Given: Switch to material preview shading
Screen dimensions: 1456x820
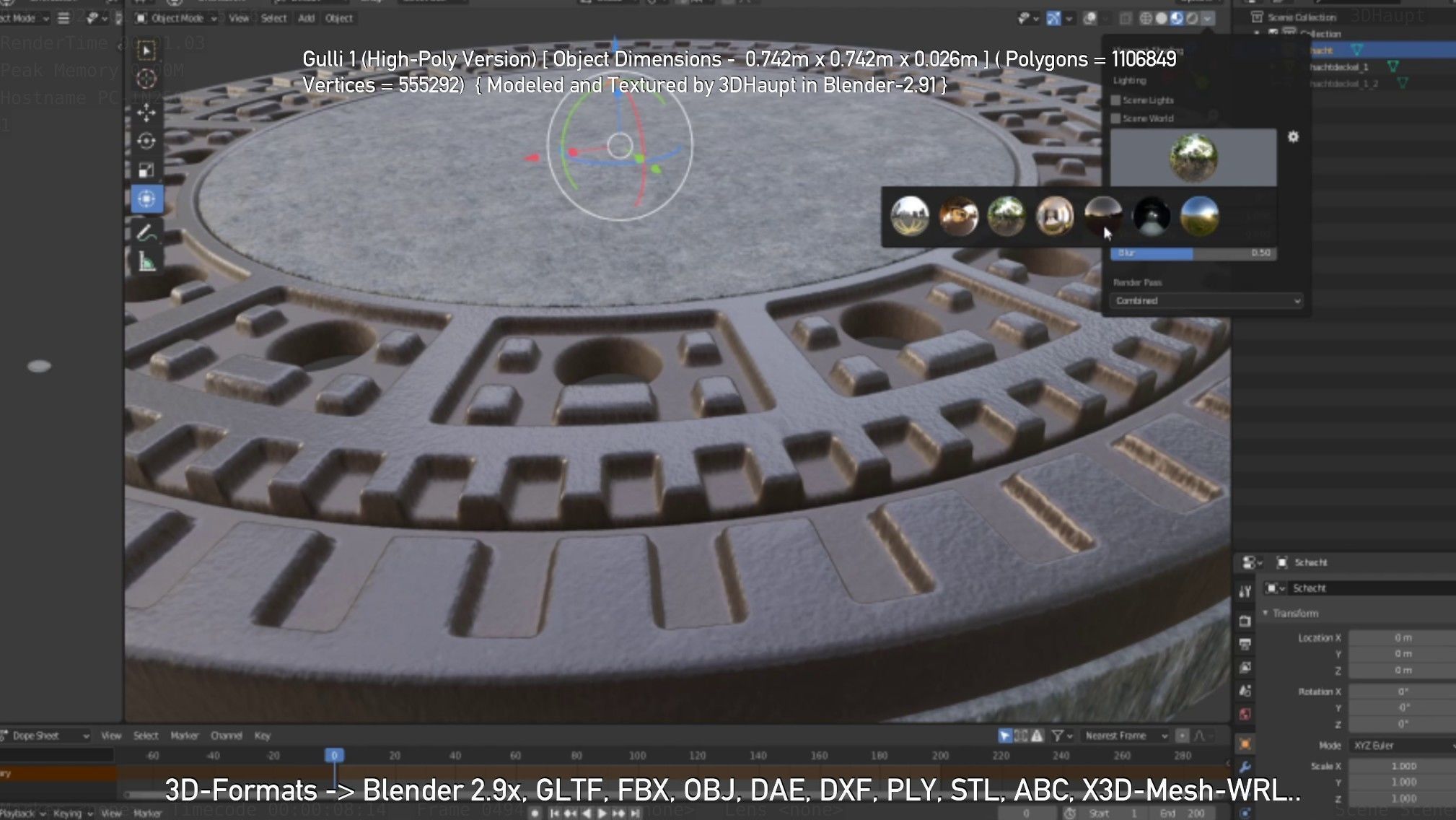Looking at the screenshot, I should 1177,18.
